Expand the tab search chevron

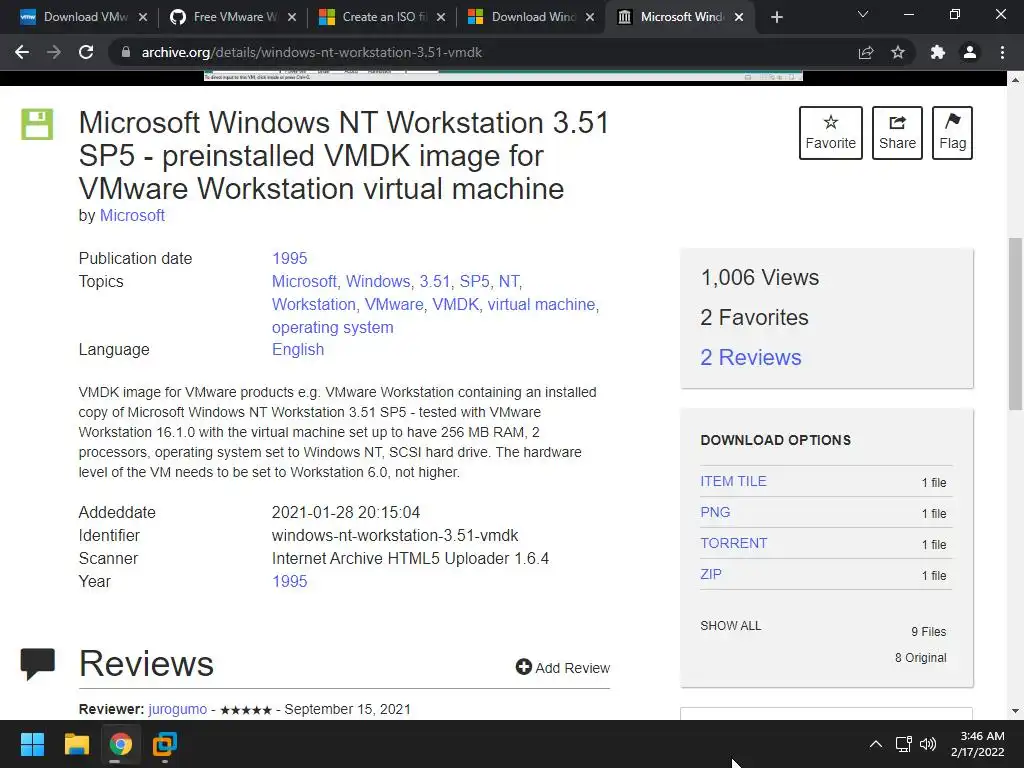tap(863, 14)
